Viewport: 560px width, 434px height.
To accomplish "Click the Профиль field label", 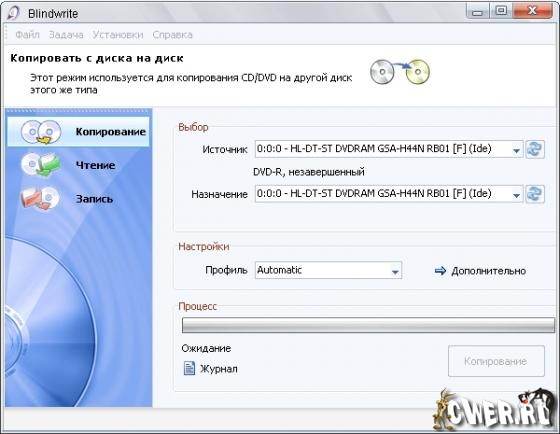I will tap(226, 270).
